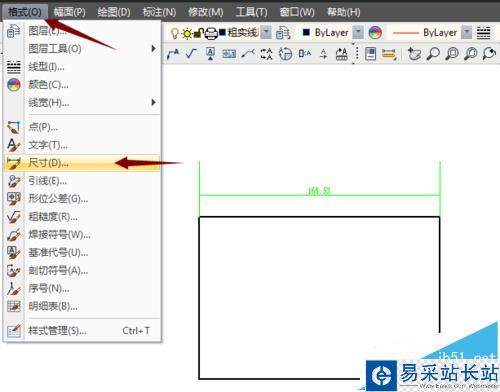Viewport: 500px width, 392px height.
Task: Select 焊接符号(W)... entry
Action: click(x=82, y=235)
